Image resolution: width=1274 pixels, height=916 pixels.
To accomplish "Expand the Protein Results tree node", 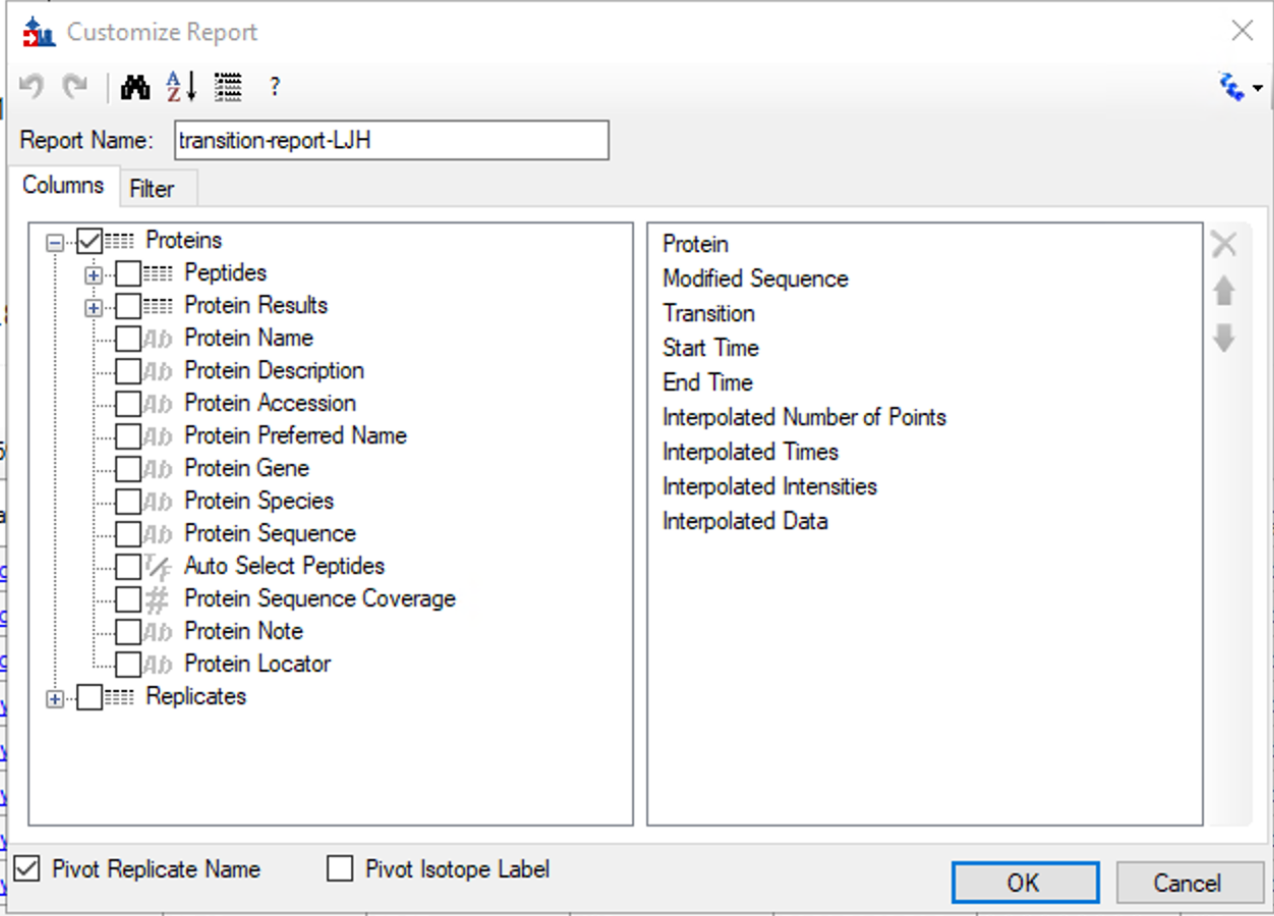I will pyautogui.click(x=94, y=307).
